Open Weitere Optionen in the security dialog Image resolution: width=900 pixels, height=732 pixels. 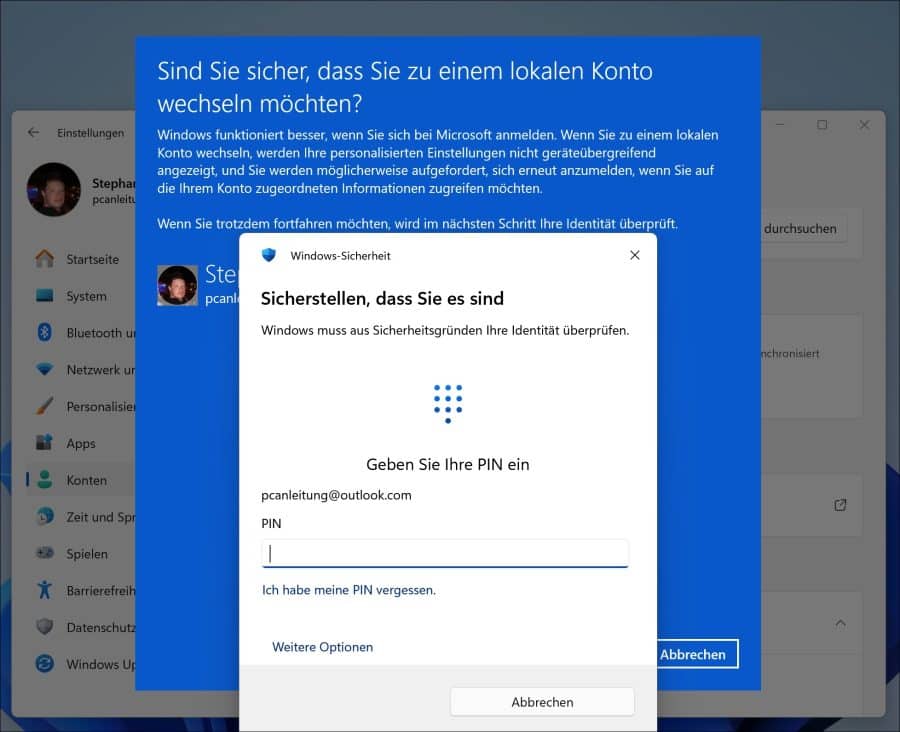pos(322,646)
